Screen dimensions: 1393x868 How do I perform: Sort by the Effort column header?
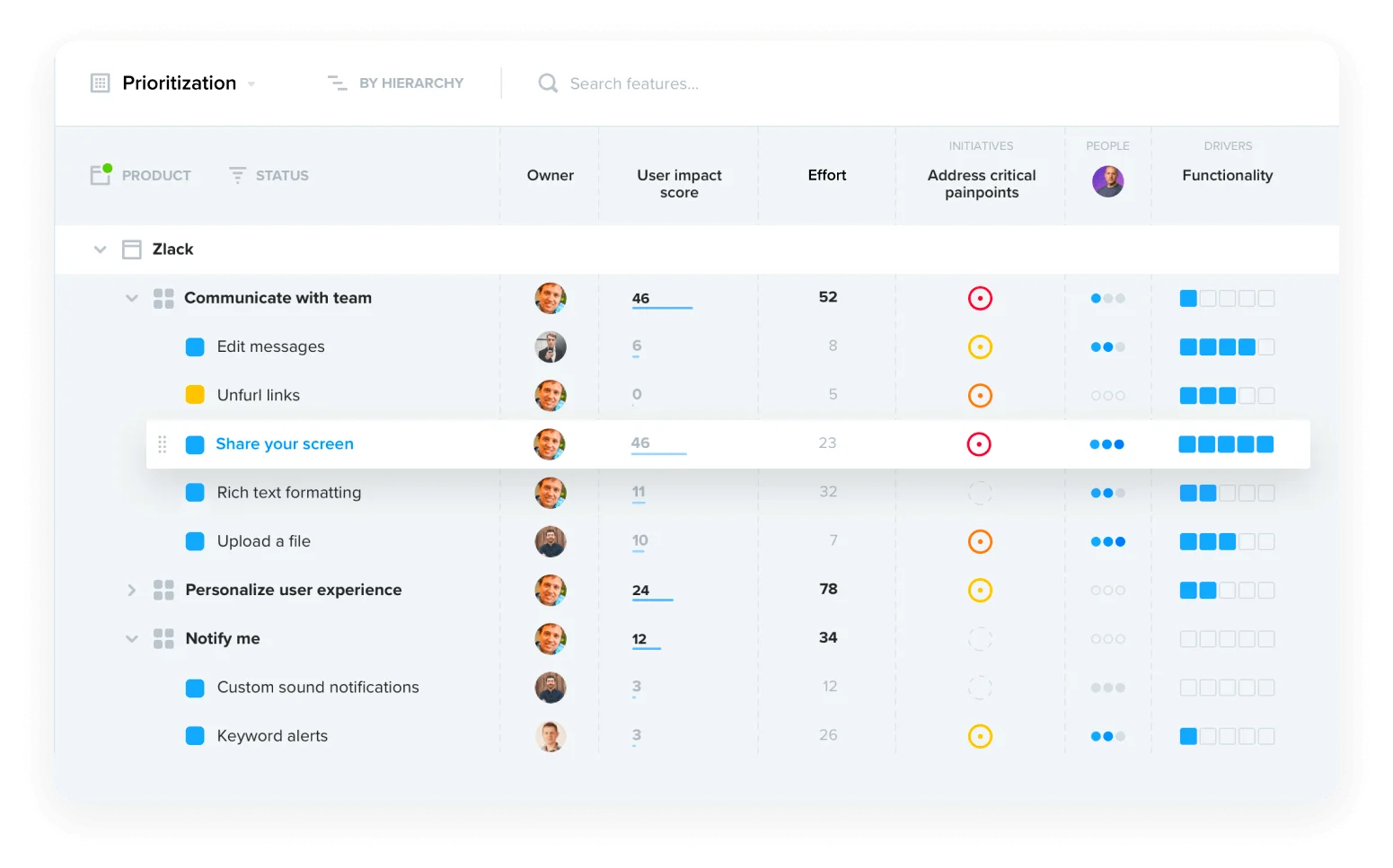tap(827, 175)
